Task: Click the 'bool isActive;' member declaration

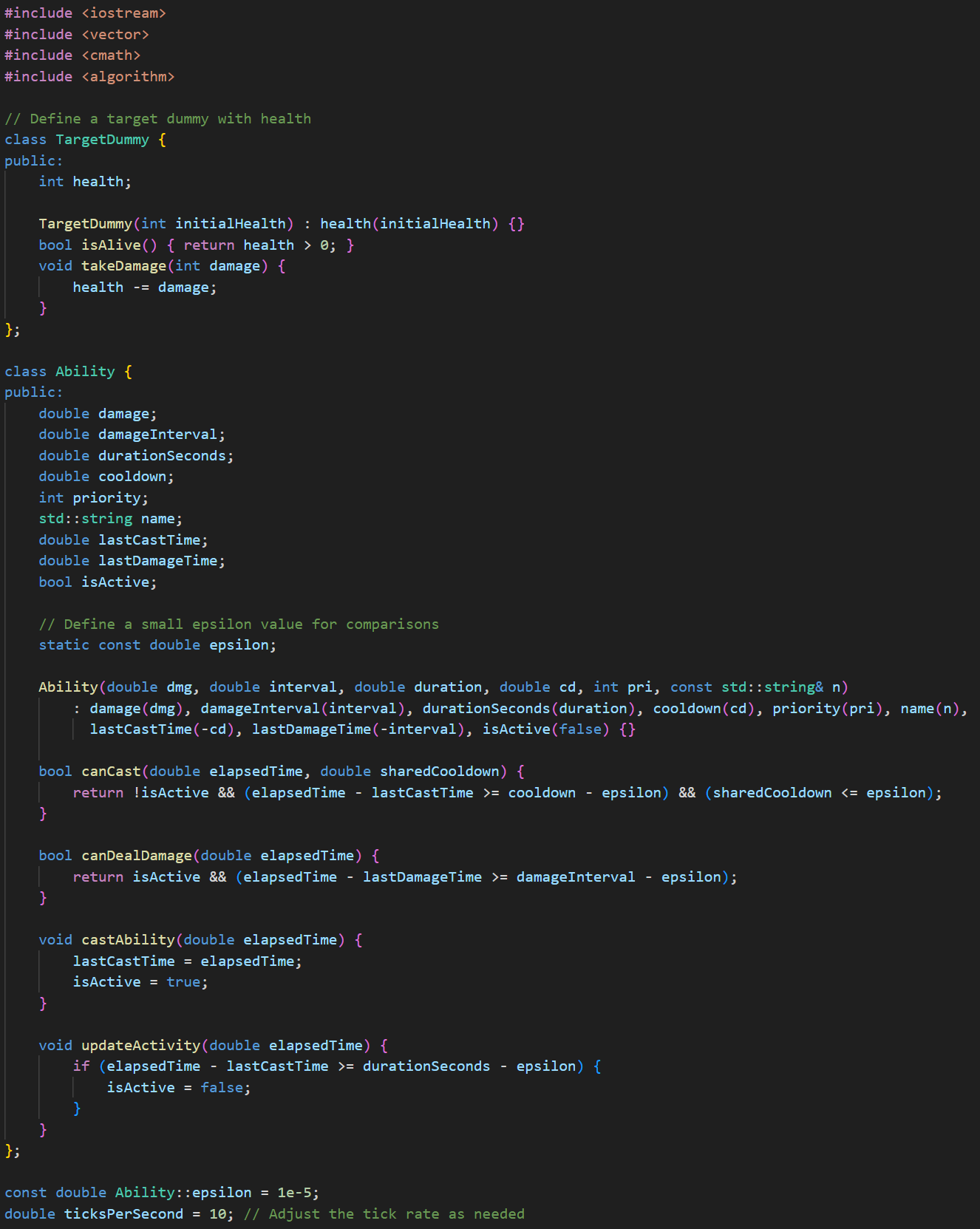Action: (98, 582)
